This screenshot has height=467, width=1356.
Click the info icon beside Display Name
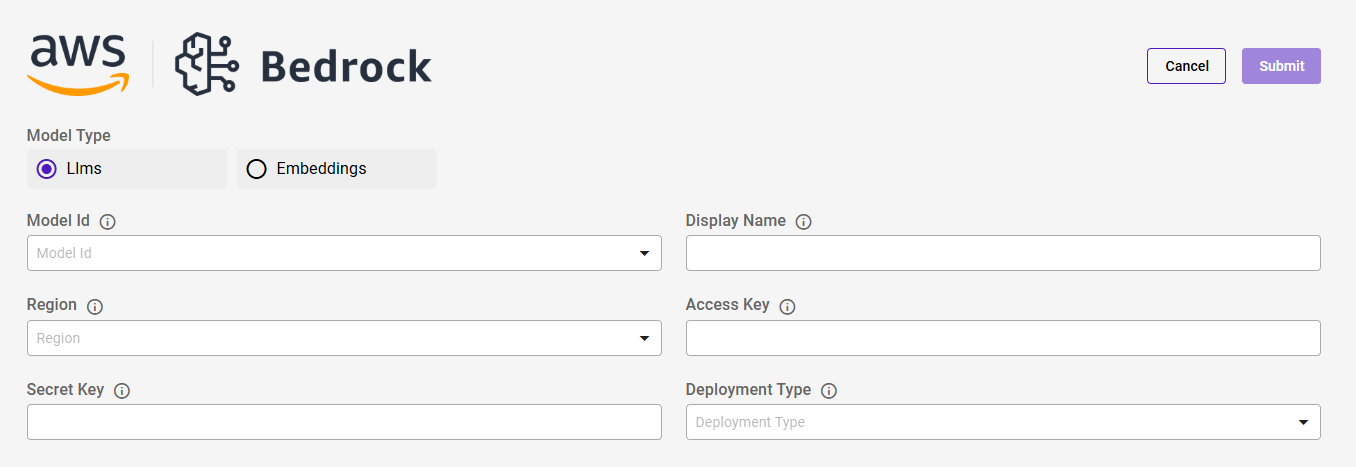coord(803,222)
